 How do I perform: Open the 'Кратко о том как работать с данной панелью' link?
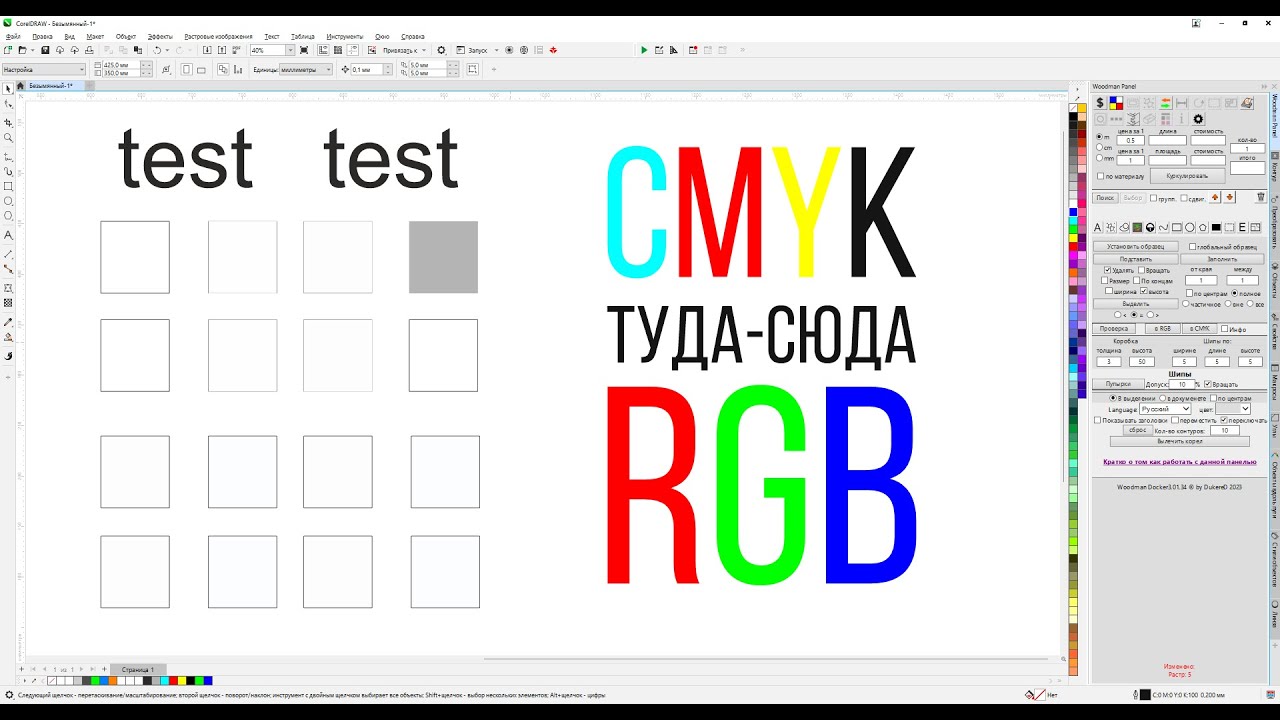click(x=1179, y=462)
